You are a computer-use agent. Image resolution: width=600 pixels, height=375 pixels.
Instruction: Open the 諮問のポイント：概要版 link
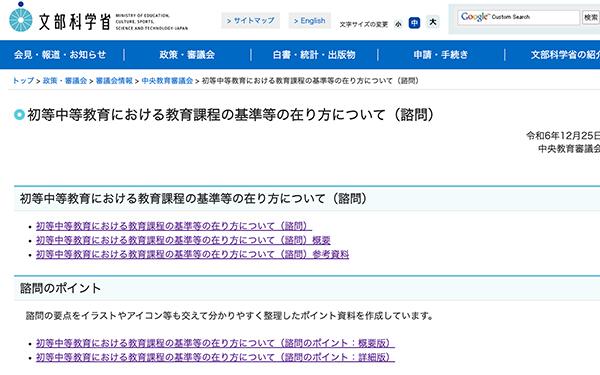click(x=215, y=343)
